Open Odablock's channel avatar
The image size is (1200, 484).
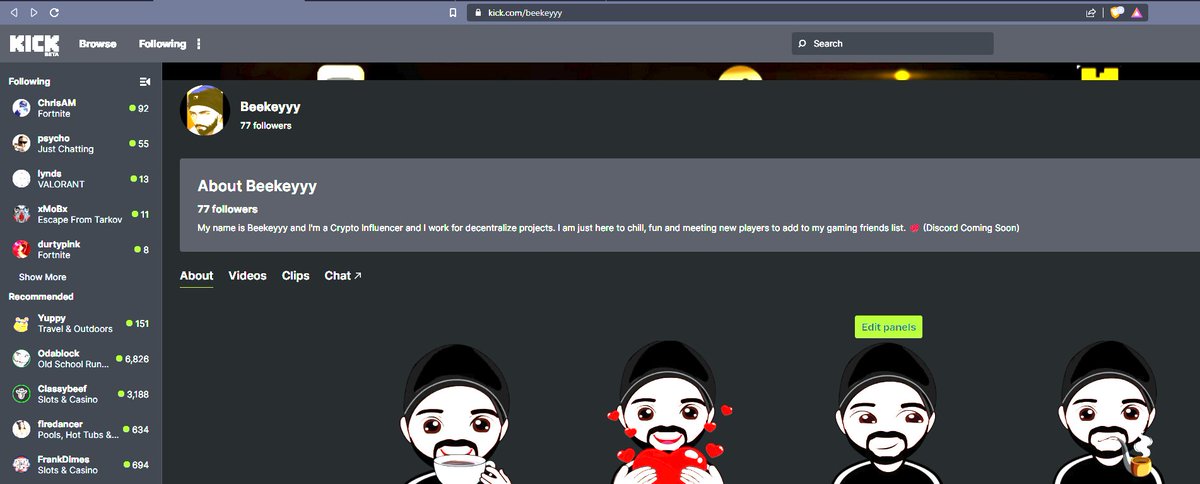pyautogui.click(x=21, y=358)
